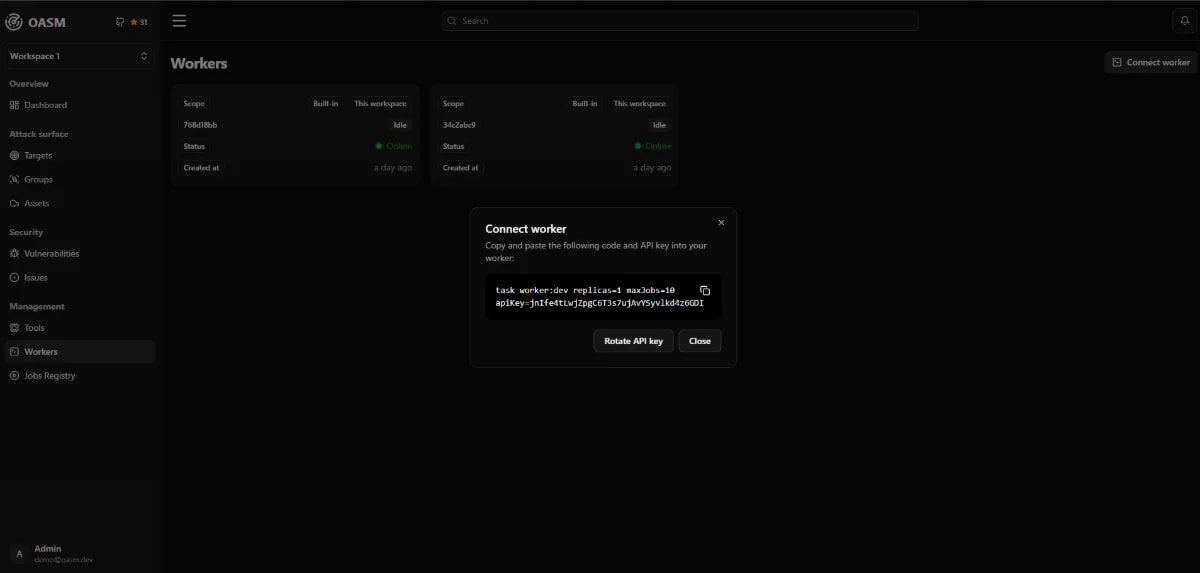This screenshot has width=1200, height=573.
Task: Click Online status of worker 768d18bb
Action: tap(393, 146)
